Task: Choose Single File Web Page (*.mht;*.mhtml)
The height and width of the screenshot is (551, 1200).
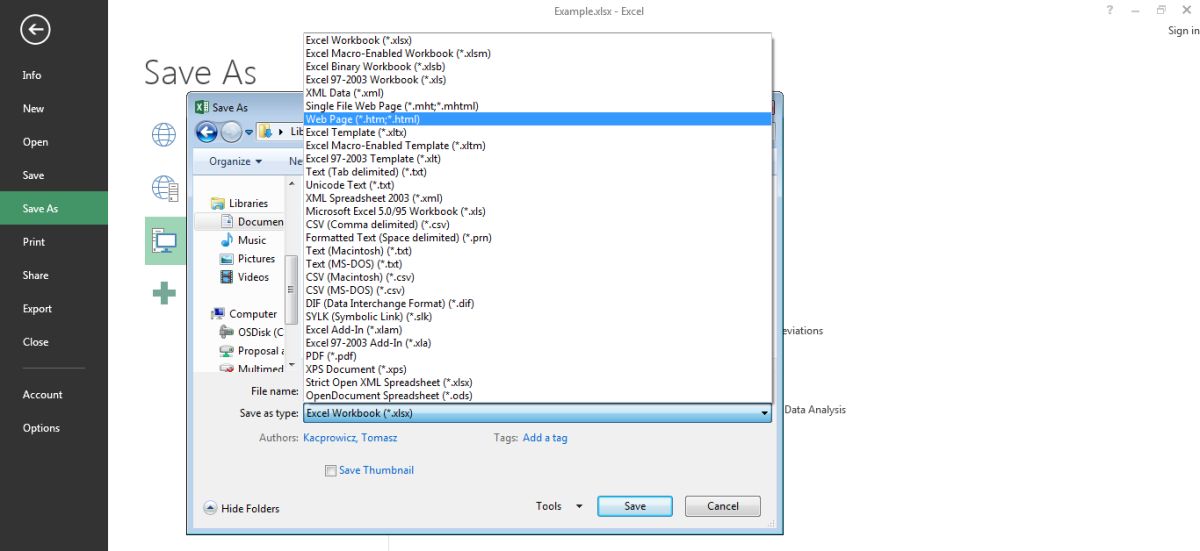Action: coord(537,106)
